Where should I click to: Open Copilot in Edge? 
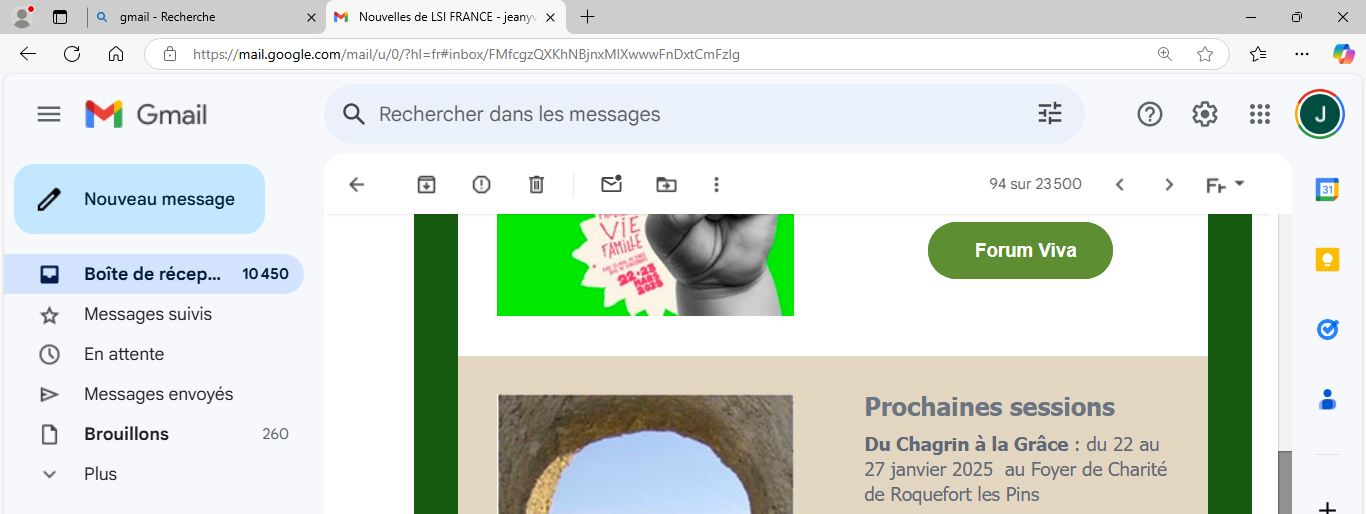click(x=1343, y=54)
